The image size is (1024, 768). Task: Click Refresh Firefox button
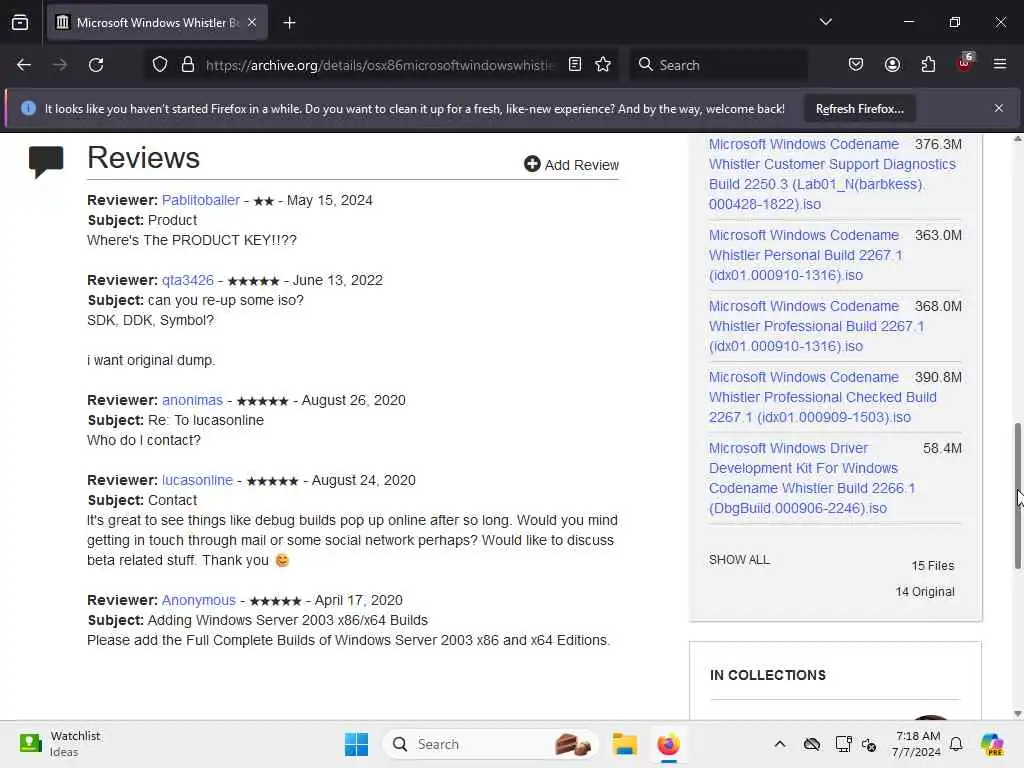point(859,109)
